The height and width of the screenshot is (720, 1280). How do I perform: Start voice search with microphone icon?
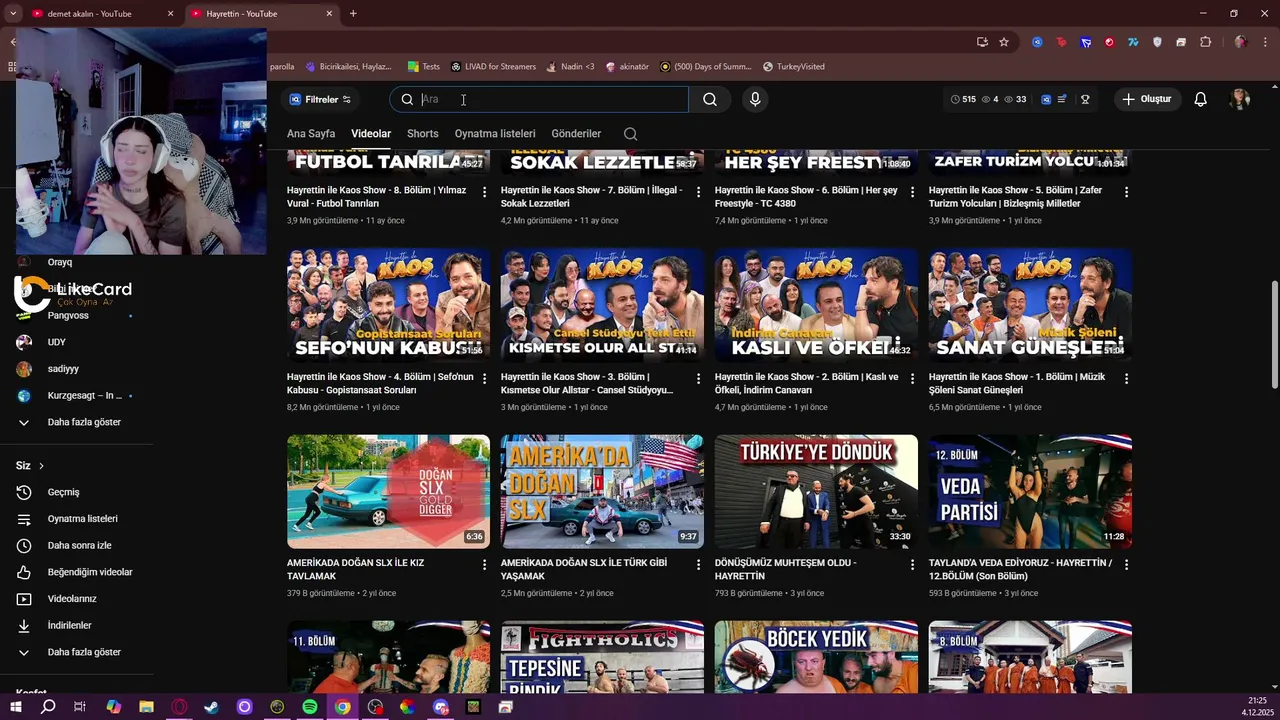(755, 99)
